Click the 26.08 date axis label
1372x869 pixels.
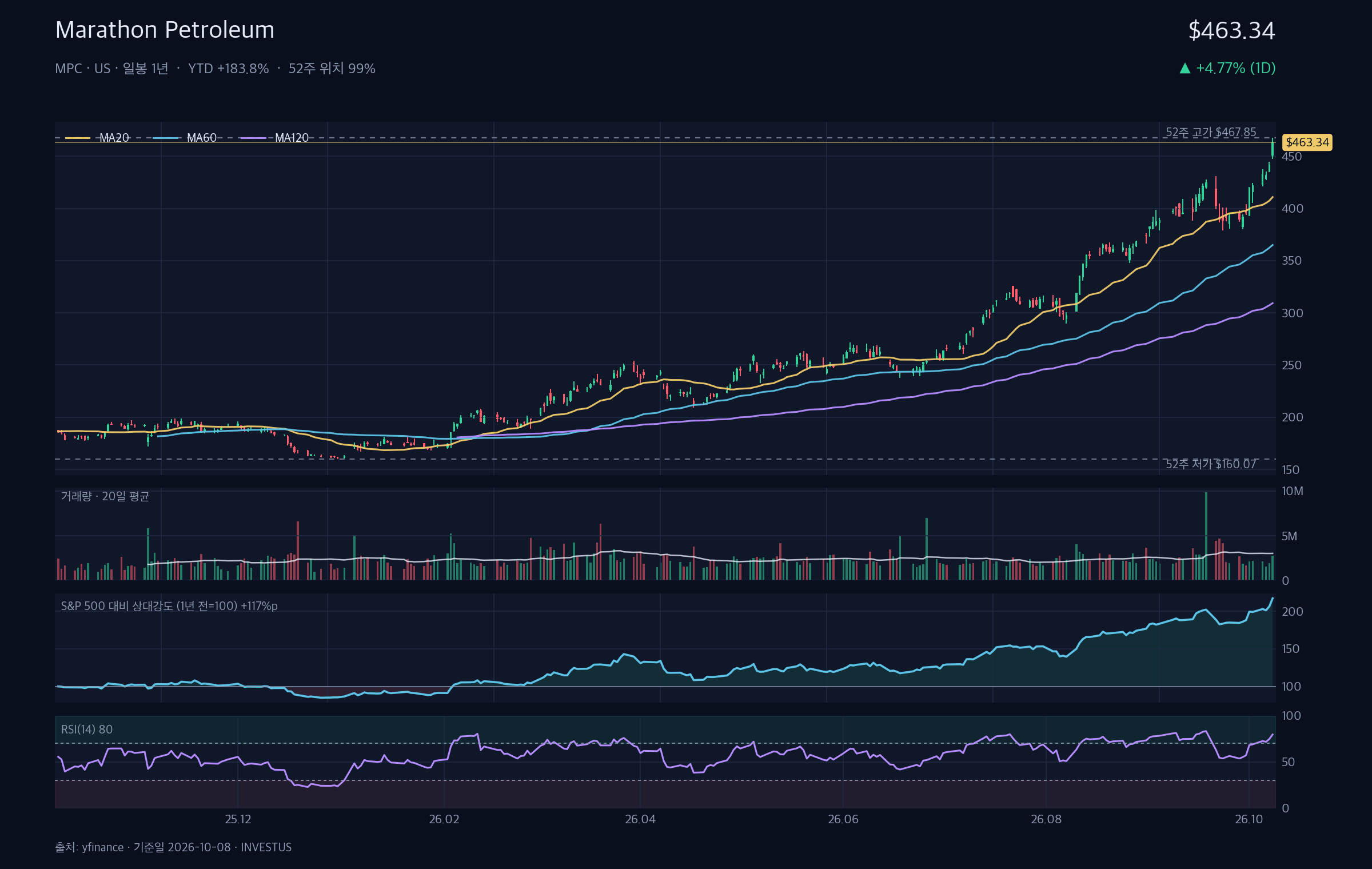(x=1046, y=819)
